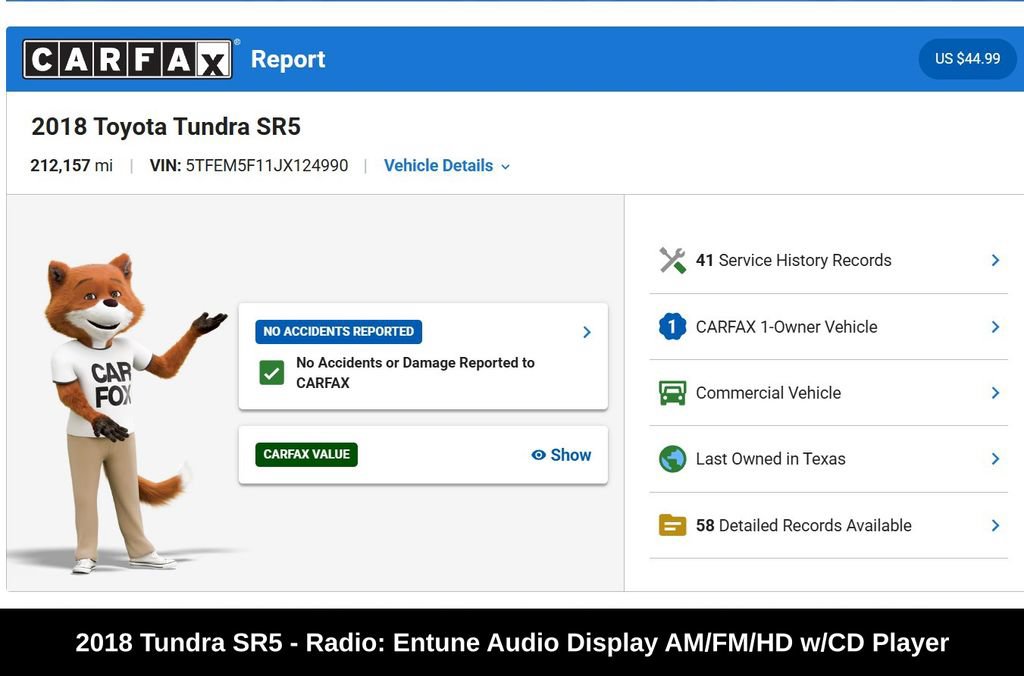Click the Show link for CARFAX Value
The image size is (1024, 676).
point(570,455)
